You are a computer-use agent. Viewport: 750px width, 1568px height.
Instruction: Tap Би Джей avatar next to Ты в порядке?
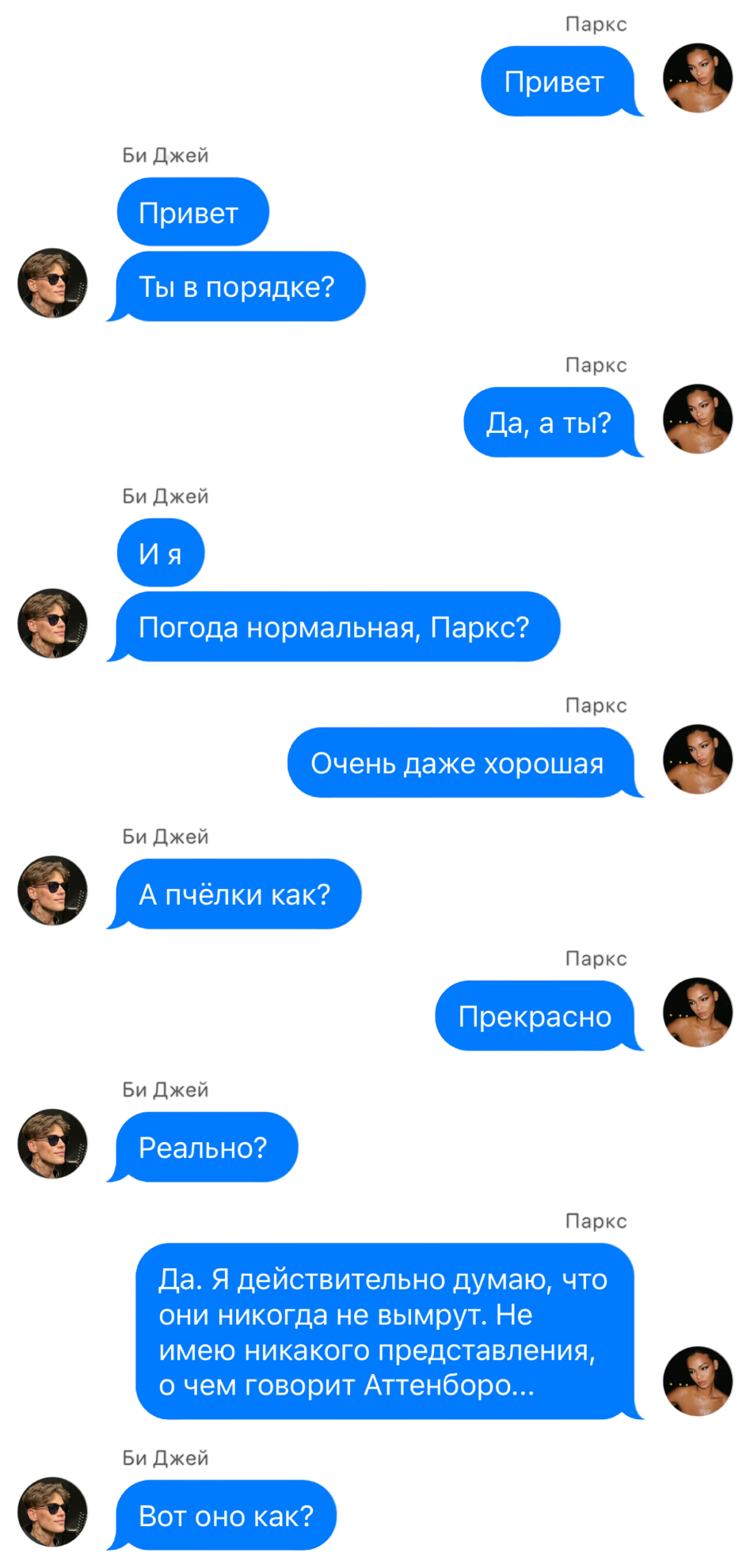52,283
